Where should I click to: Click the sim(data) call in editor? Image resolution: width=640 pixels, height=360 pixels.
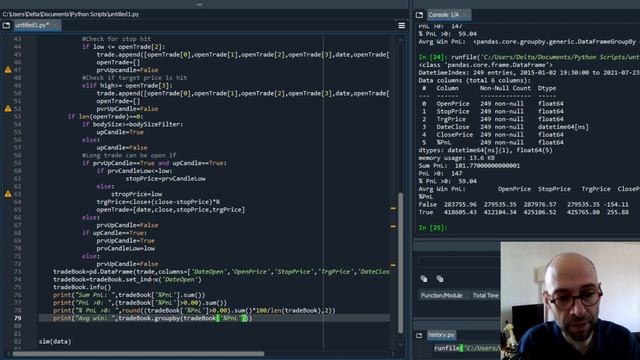pyautogui.click(x=55, y=342)
